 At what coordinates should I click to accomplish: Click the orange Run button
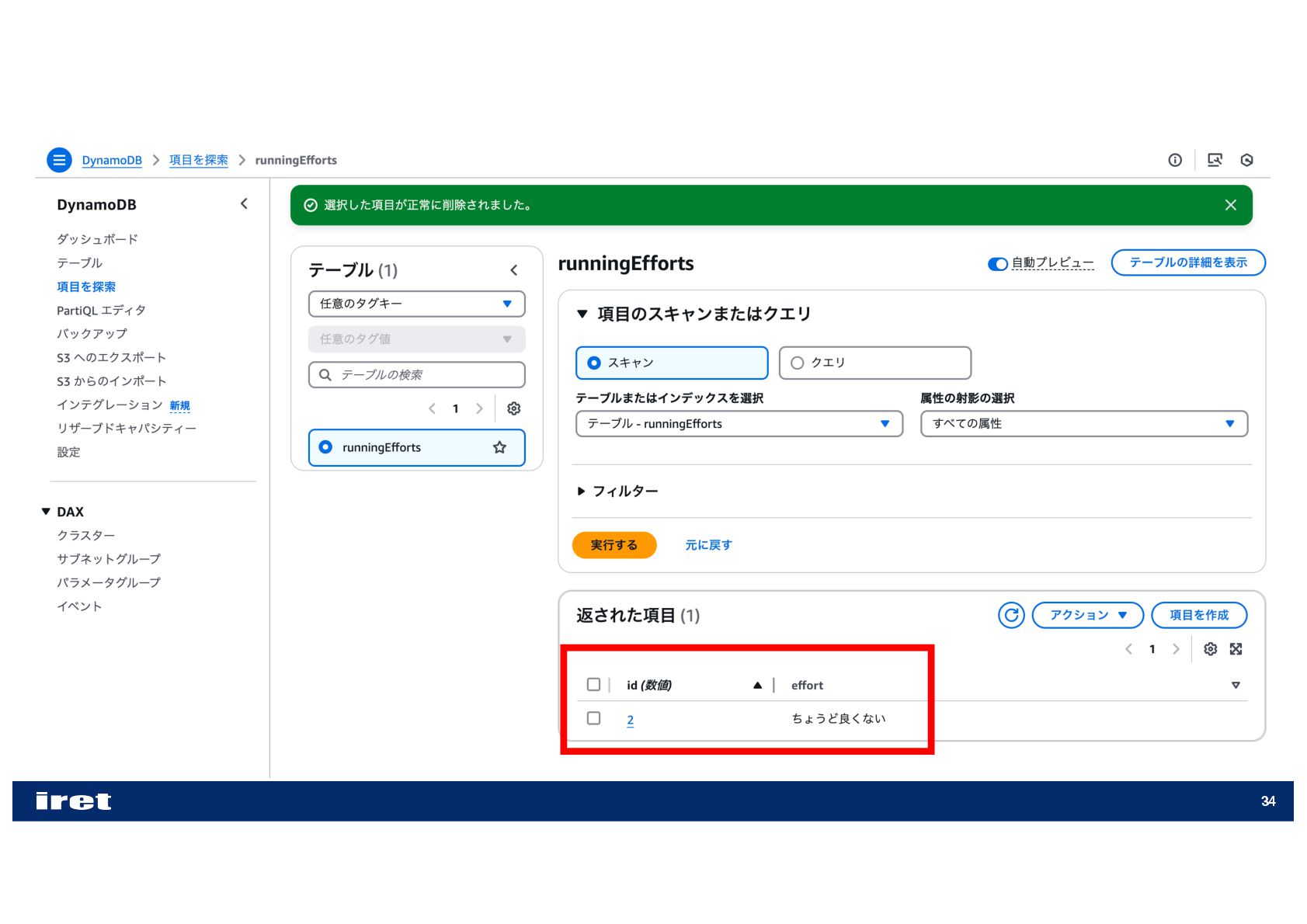[614, 545]
